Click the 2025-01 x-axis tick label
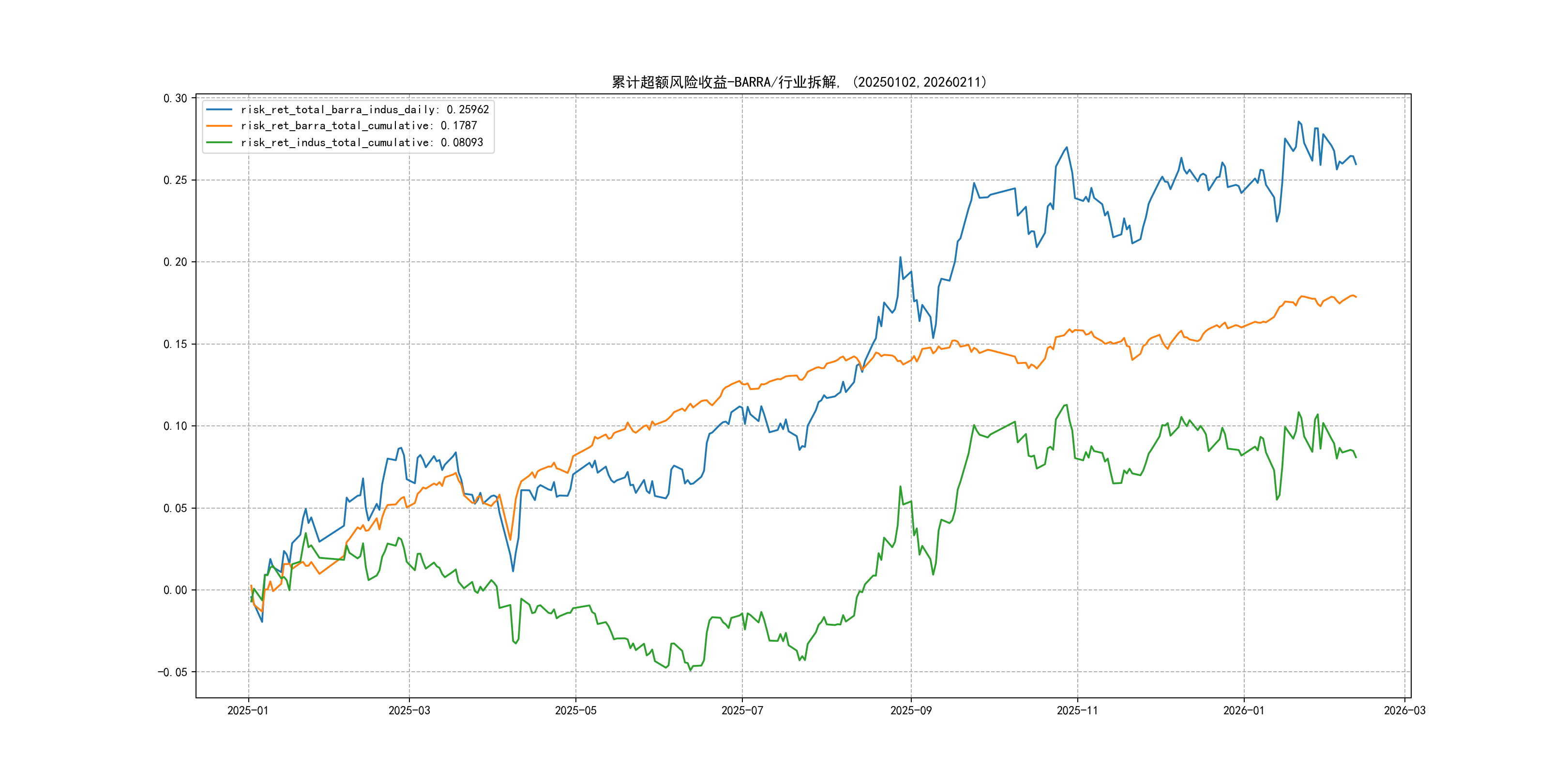Screen dimensions: 1568x784 (x=248, y=710)
